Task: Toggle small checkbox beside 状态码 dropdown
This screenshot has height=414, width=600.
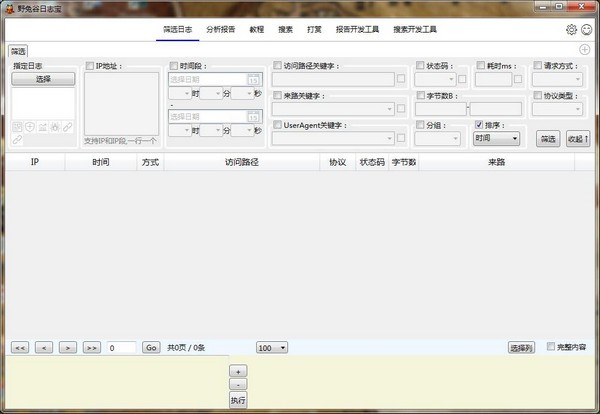Action: tap(462, 79)
